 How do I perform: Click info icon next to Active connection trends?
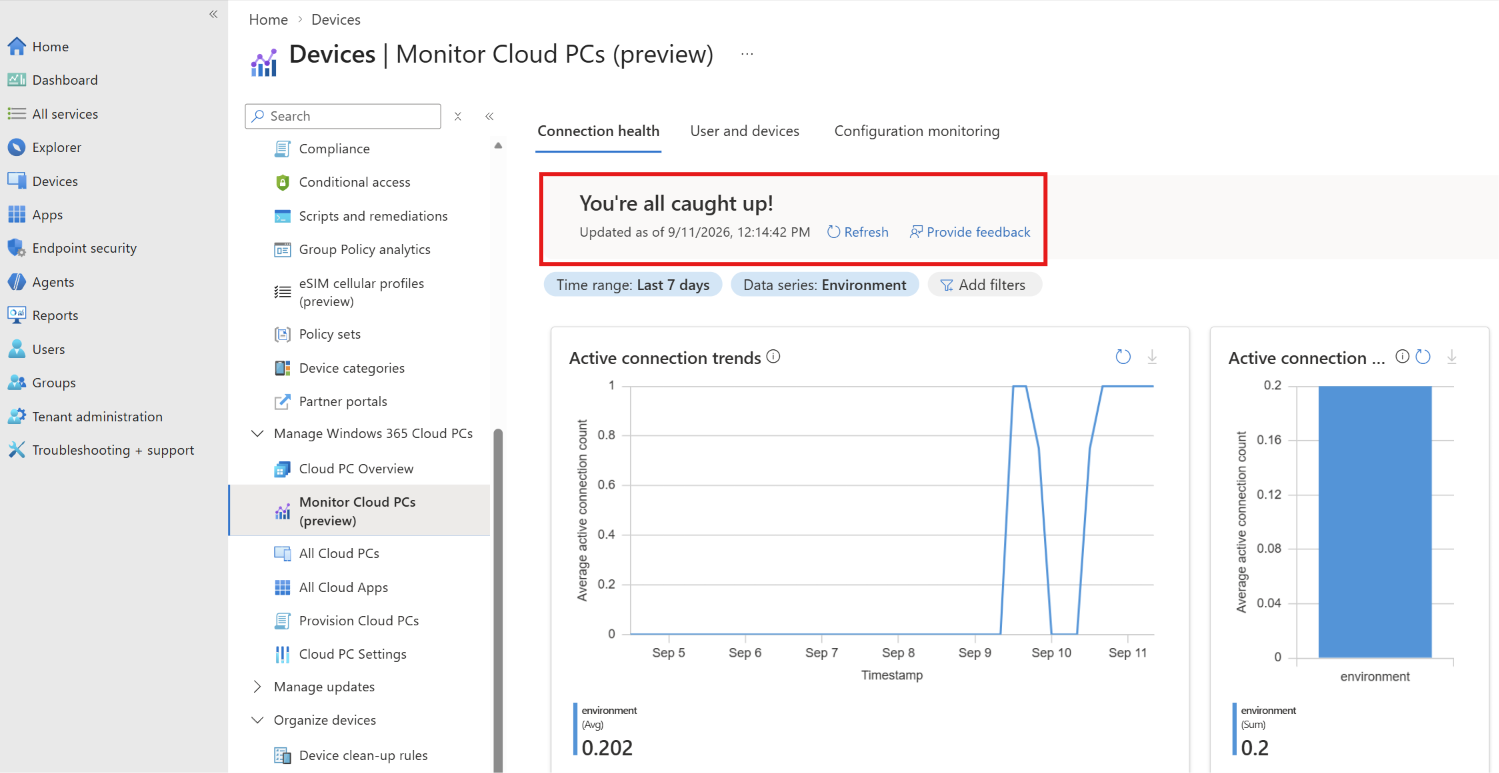coord(773,357)
